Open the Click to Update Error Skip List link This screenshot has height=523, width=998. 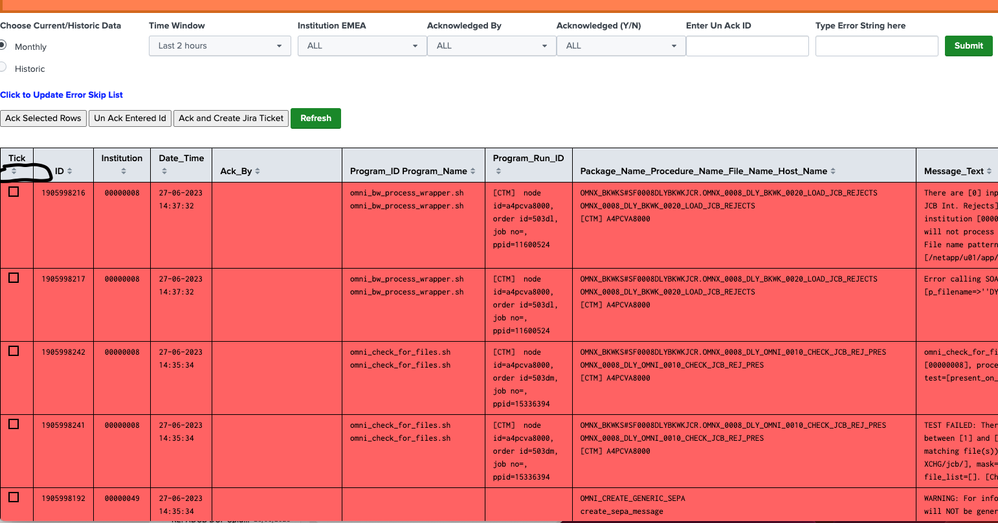point(61,95)
